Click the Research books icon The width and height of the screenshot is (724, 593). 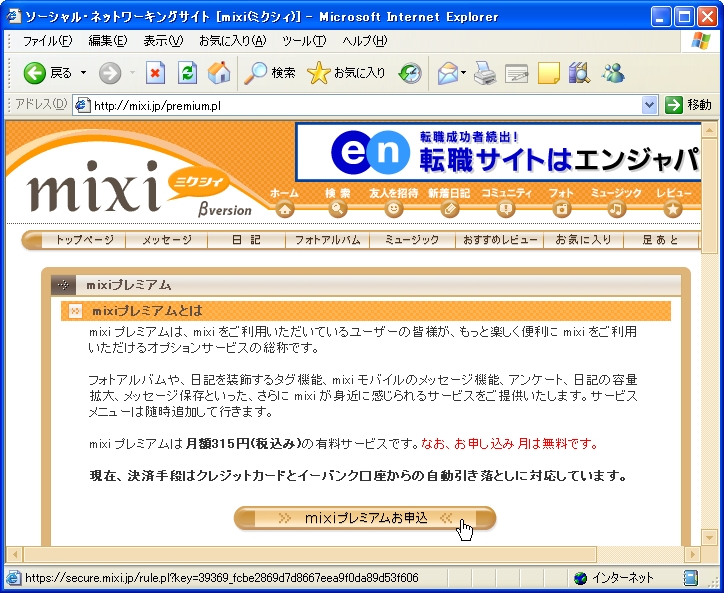click(x=579, y=73)
